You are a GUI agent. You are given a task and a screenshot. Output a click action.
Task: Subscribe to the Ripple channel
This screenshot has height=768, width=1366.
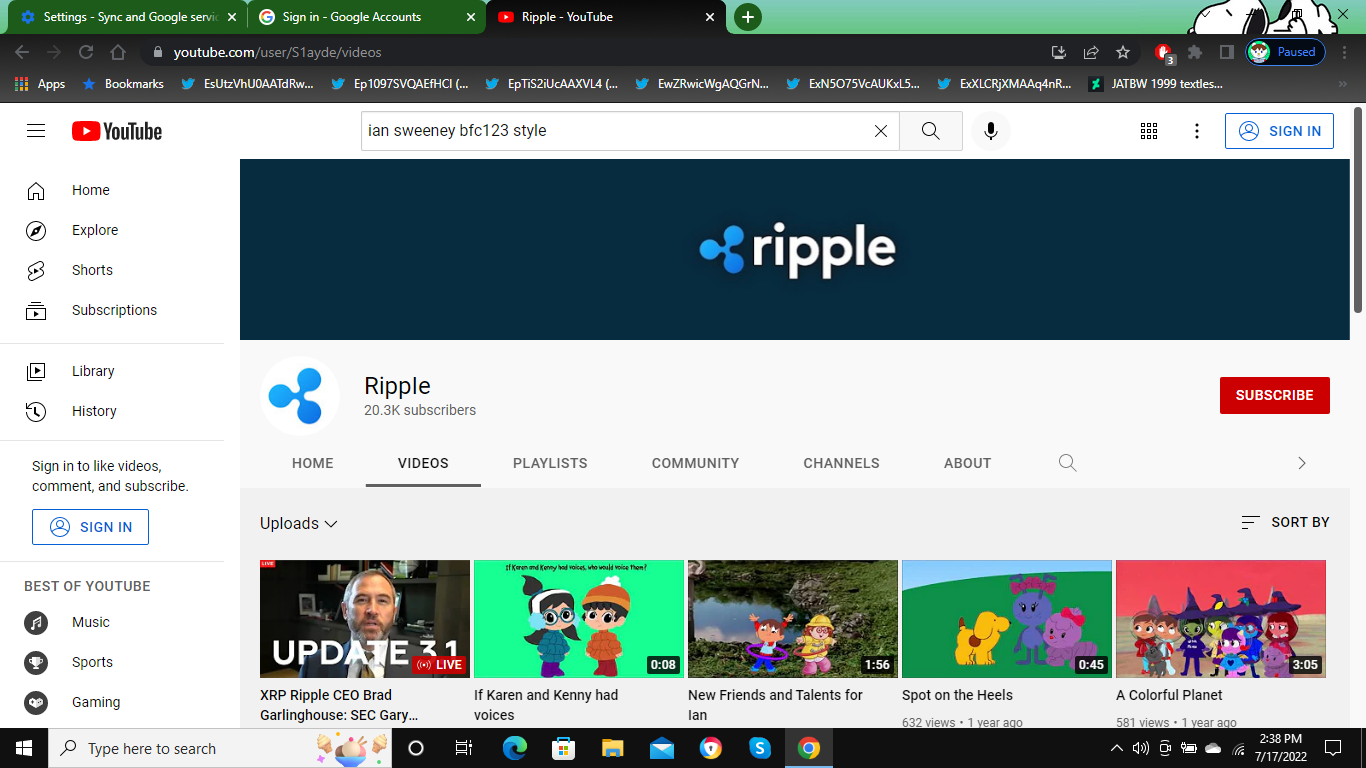[x=1274, y=395]
